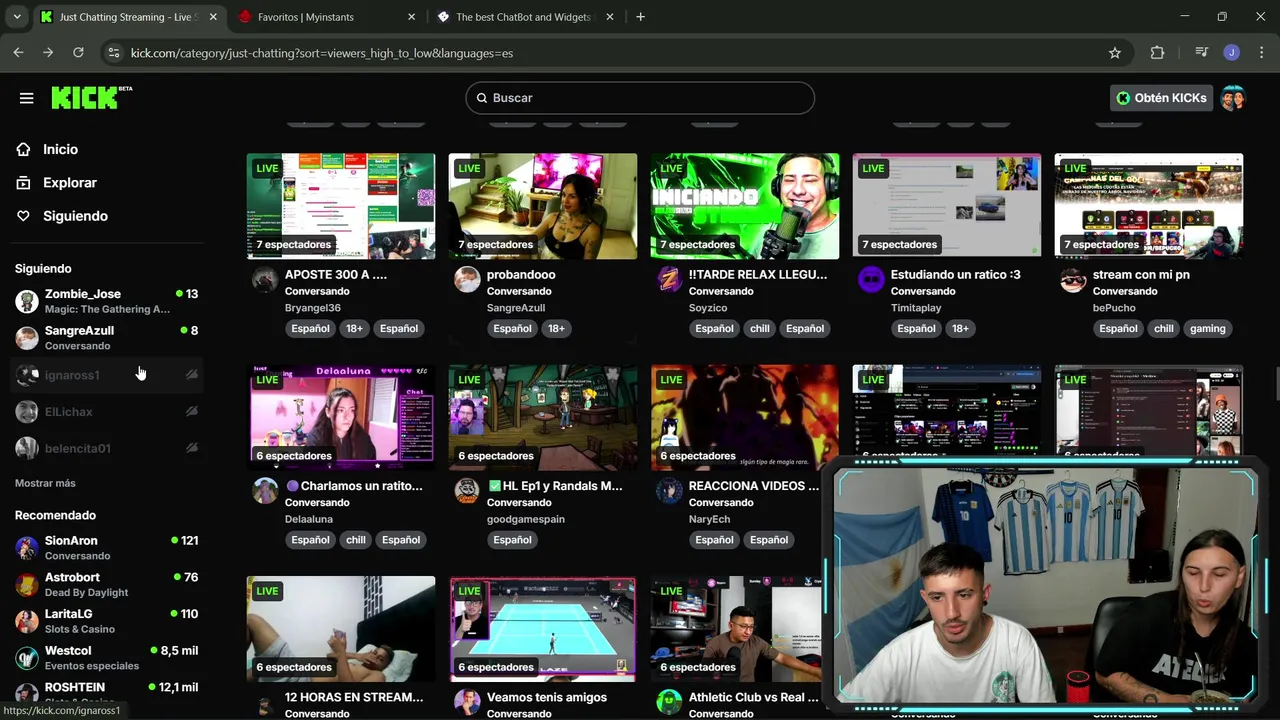Expand Mostrar más in followed list
Viewport: 1280px width, 720px height.
tap(45, 483)
